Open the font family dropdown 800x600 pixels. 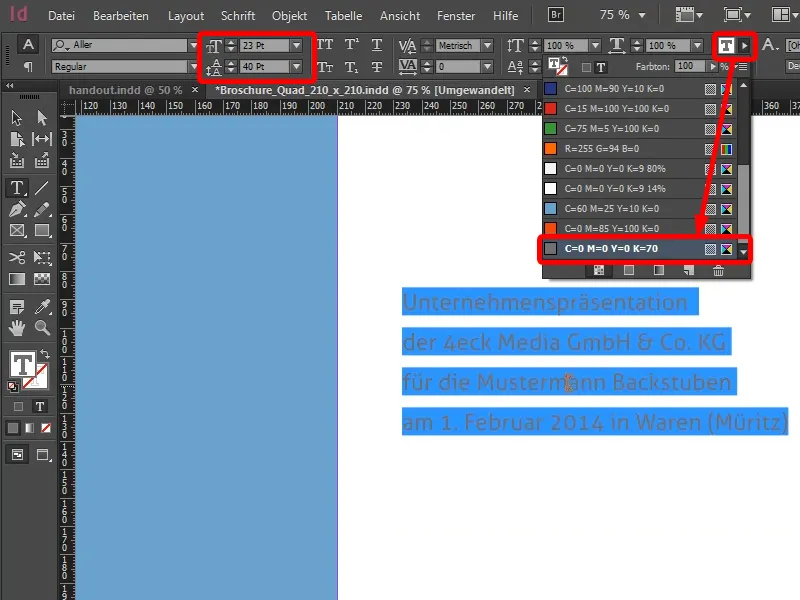tap(192, 44)
